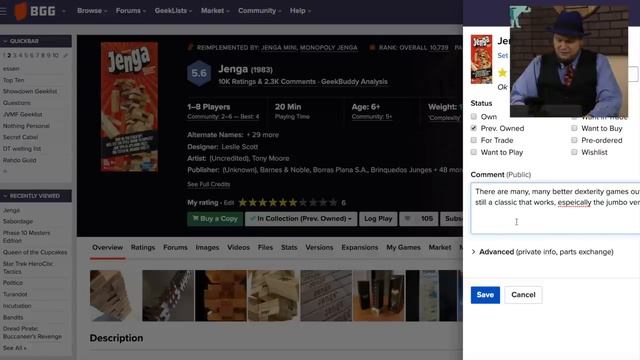
Task: Switch to the Forums tab below game info
Action: (x=176, y=247)
